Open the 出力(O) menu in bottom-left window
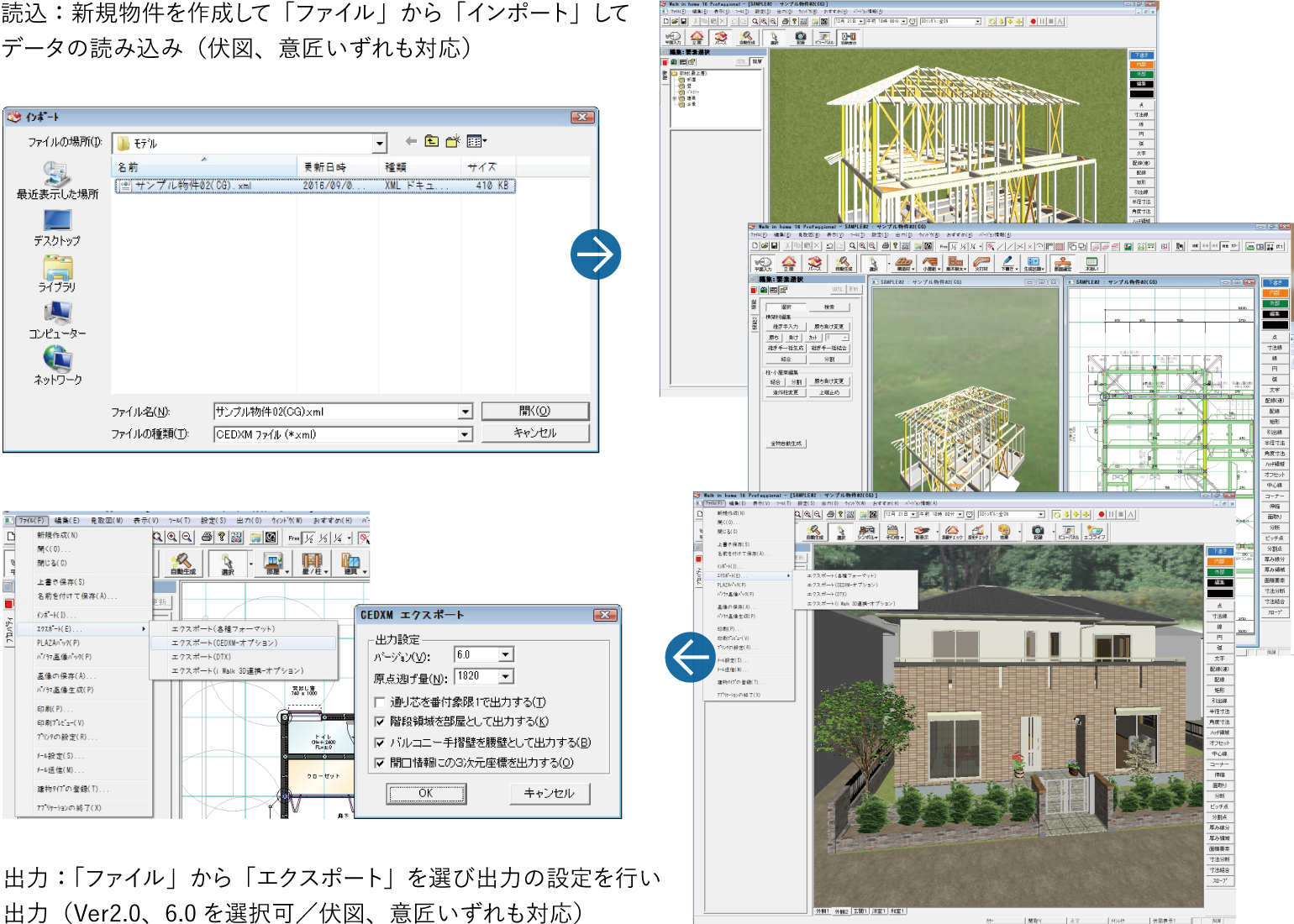The width and height of the screenshot is (1294, 924). tap(249, 520)
